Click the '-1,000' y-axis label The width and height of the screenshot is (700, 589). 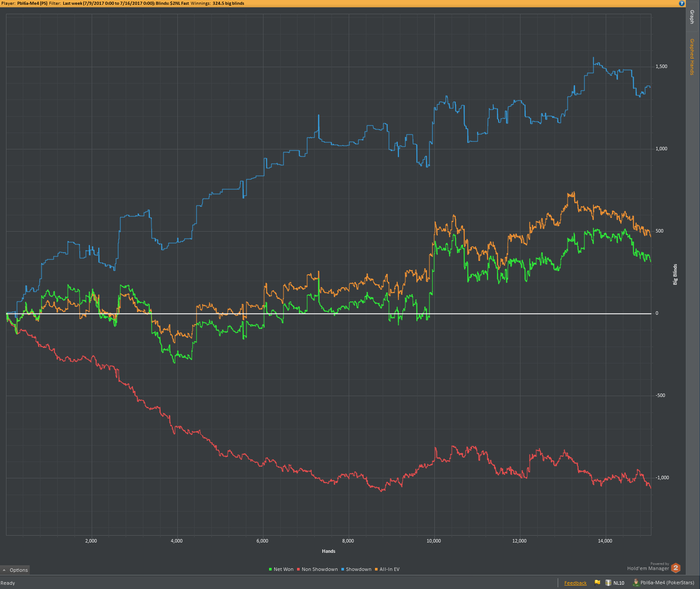pyautogui.click(x=662, y=478)
